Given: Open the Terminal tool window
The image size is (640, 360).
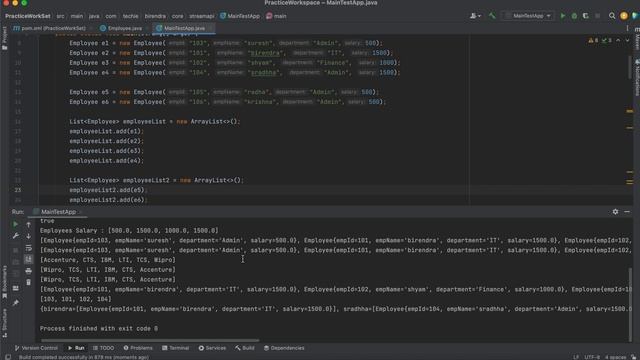Looking at the screenshot, I should click(176, 348).
